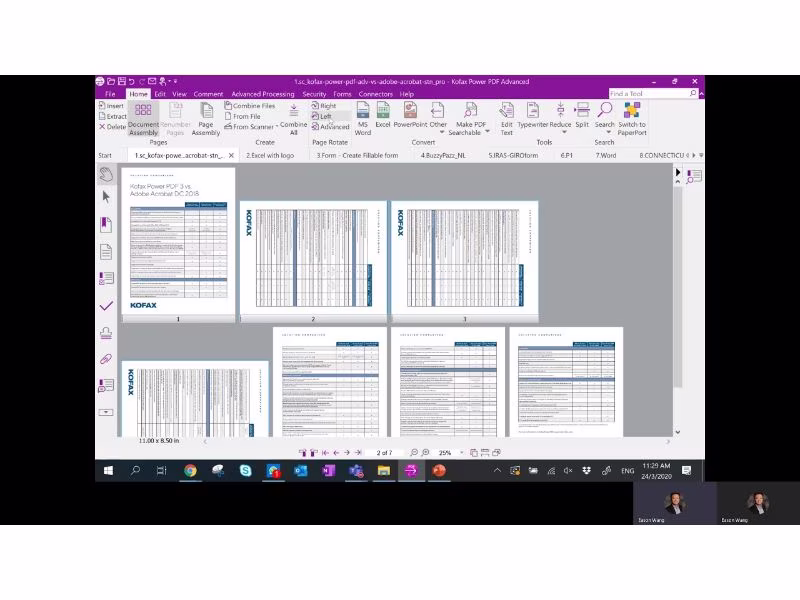Click Combine Files in Create group
This screenshot has height=600, width=800.
click(249, 106)
